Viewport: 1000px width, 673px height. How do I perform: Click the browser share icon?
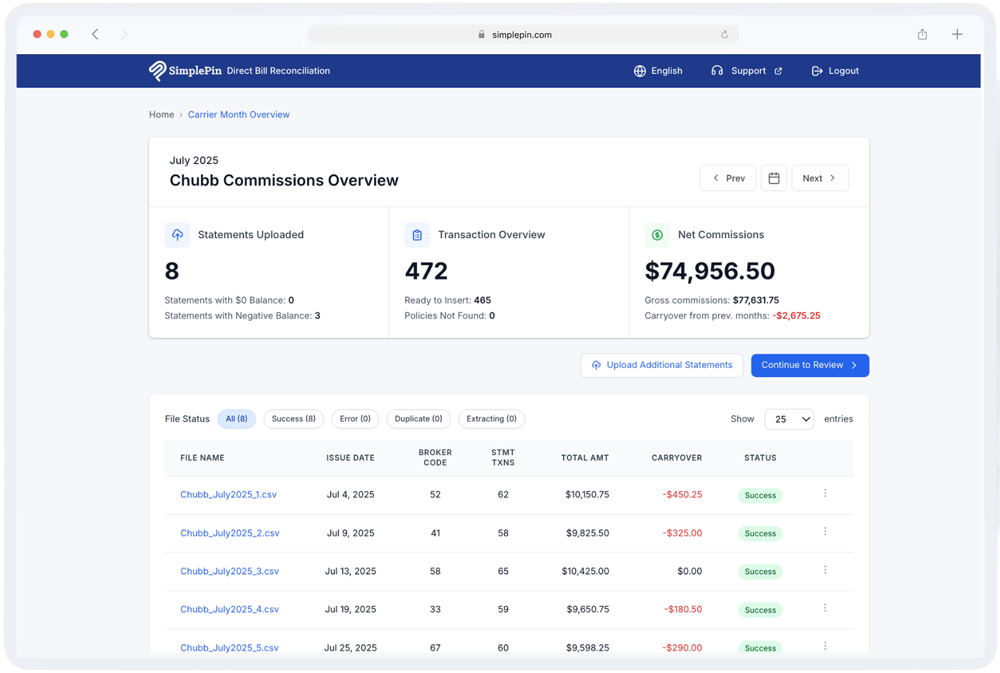tap(922, 34)
